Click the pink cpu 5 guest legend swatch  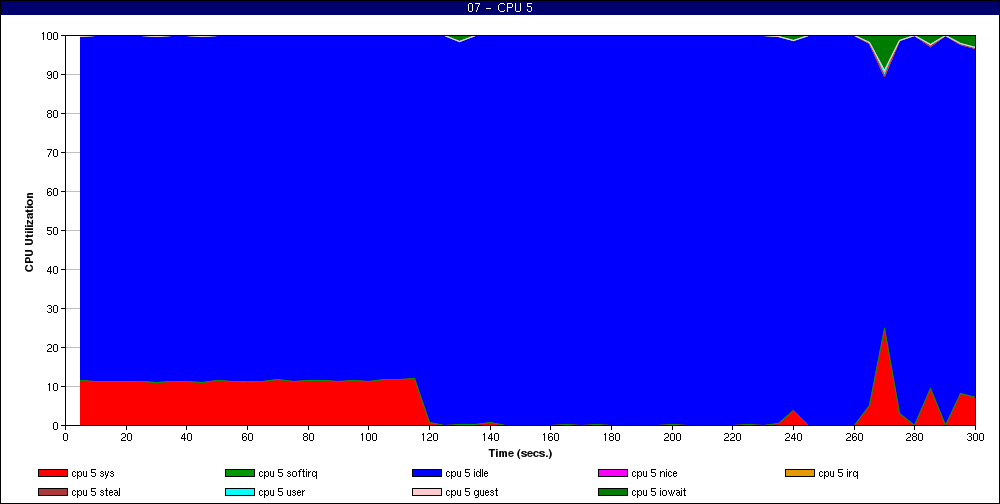click(427, 492)
